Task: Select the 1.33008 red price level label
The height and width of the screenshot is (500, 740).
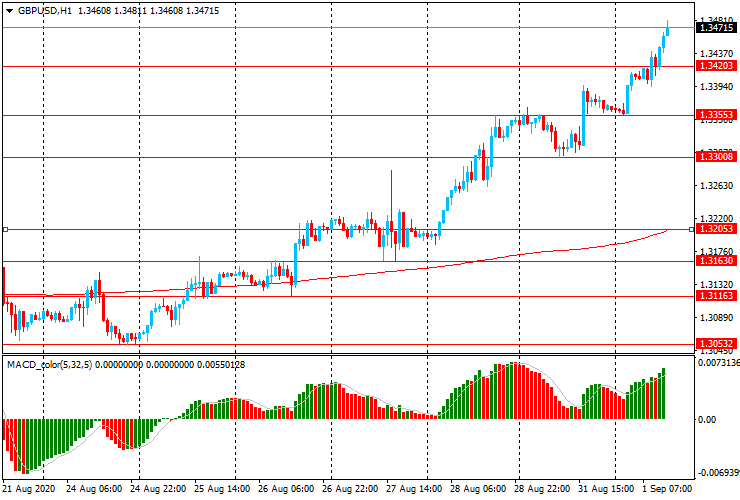Action: pyautogui.click(x=716, y=157)
